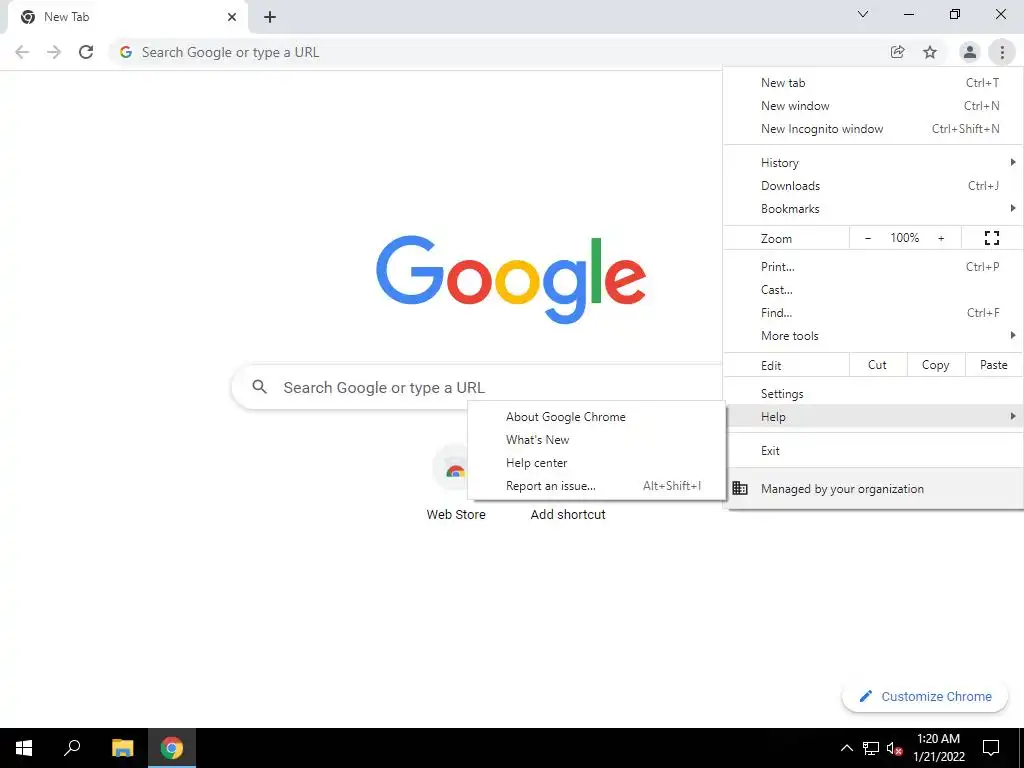Click the share page icon in the address bar
The width and height of the screenshot is (1024, 768).
pyautogui.click(x=897, y=52)
